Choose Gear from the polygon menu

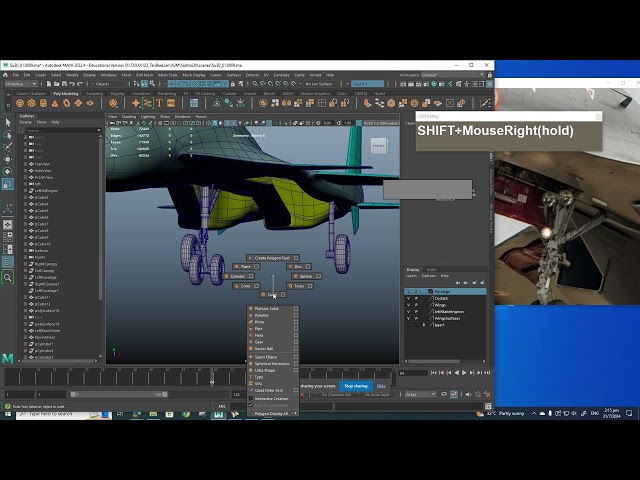tap(259, 342)
